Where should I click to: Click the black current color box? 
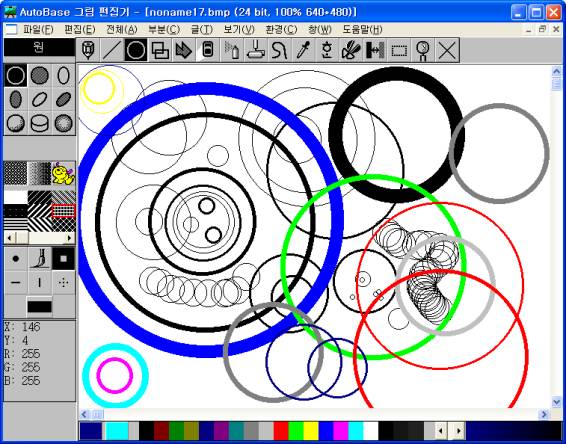click(x=40, y=307)
